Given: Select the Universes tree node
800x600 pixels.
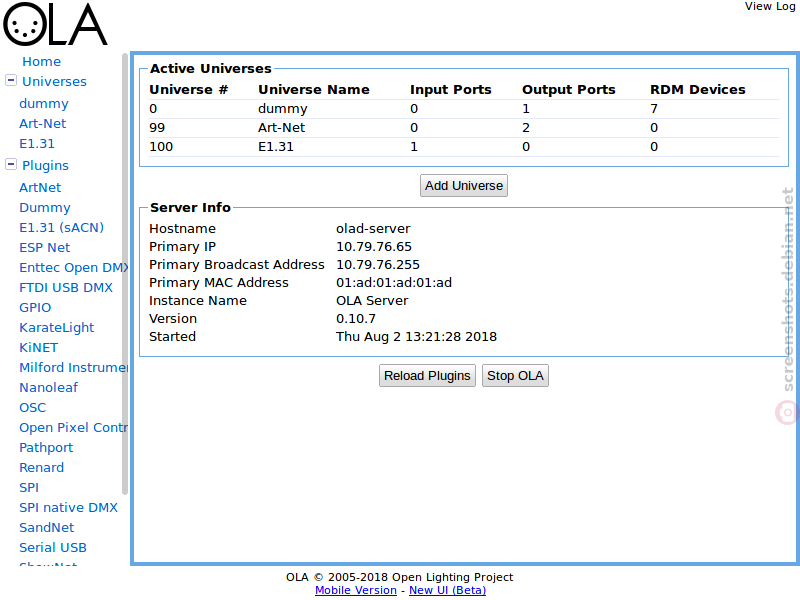Looking at the screenshot, I should tap(54, 82).
